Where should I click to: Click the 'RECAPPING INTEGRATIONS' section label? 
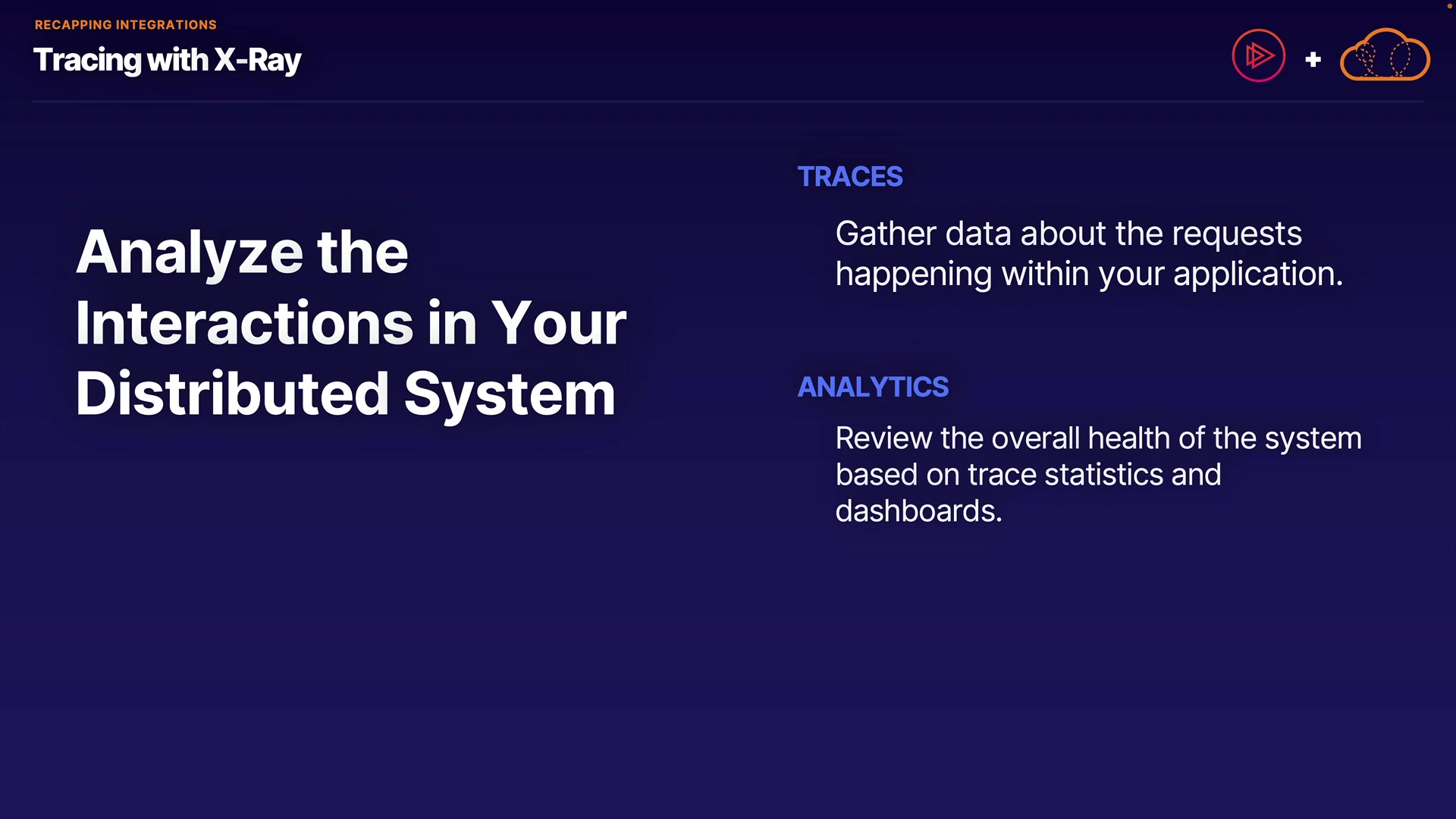[126, 25]
